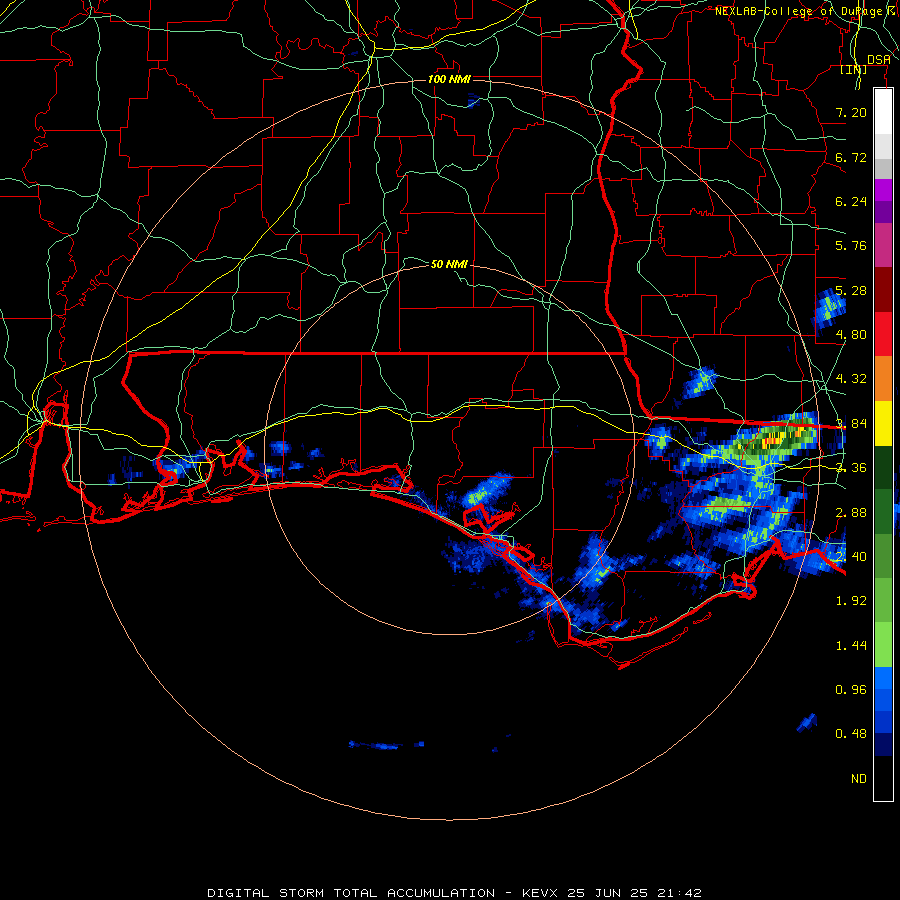Image resolution: width=900 pixels, height=900 pixels.
Task: Click the 2.88 legend value
Action: coord(851,513)
